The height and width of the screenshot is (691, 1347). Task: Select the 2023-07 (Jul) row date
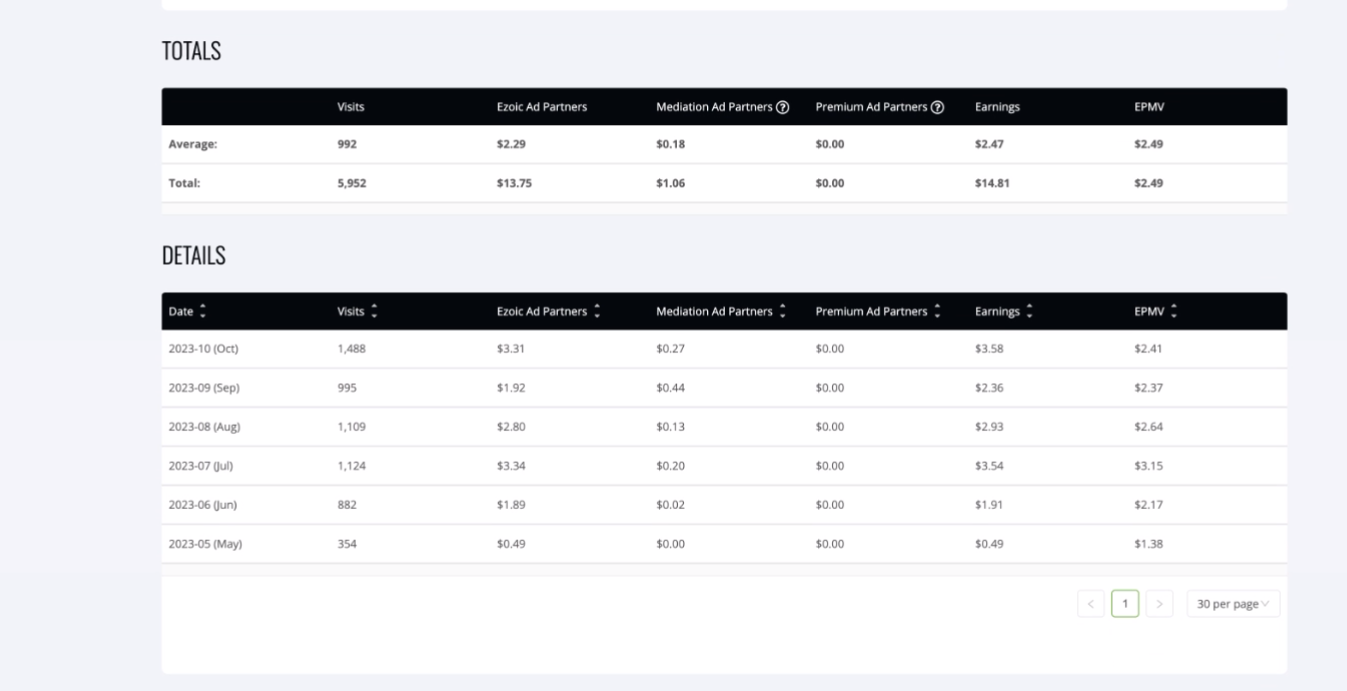(x=201, y=466)
